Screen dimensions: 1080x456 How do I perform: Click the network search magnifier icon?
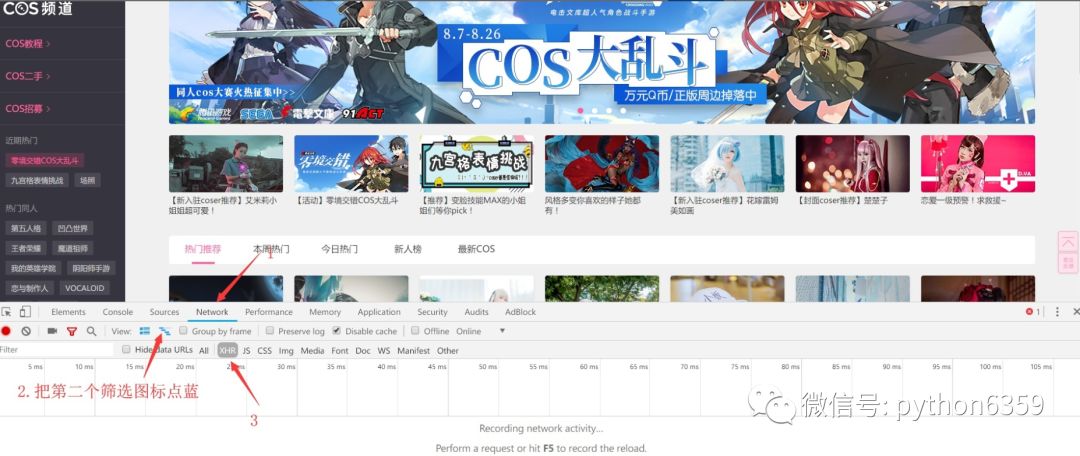tap(91, 331)
